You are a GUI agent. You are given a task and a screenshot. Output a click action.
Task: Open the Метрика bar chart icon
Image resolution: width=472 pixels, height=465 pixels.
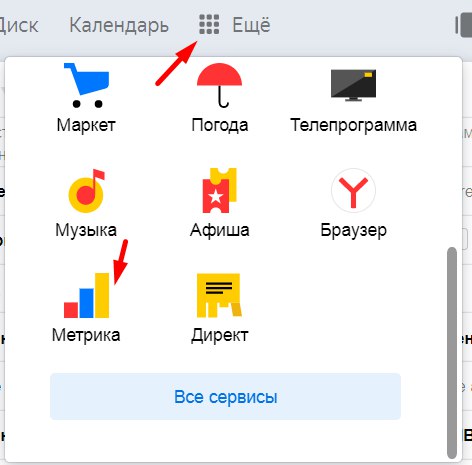pyautogui.click(x=87, y=295)
